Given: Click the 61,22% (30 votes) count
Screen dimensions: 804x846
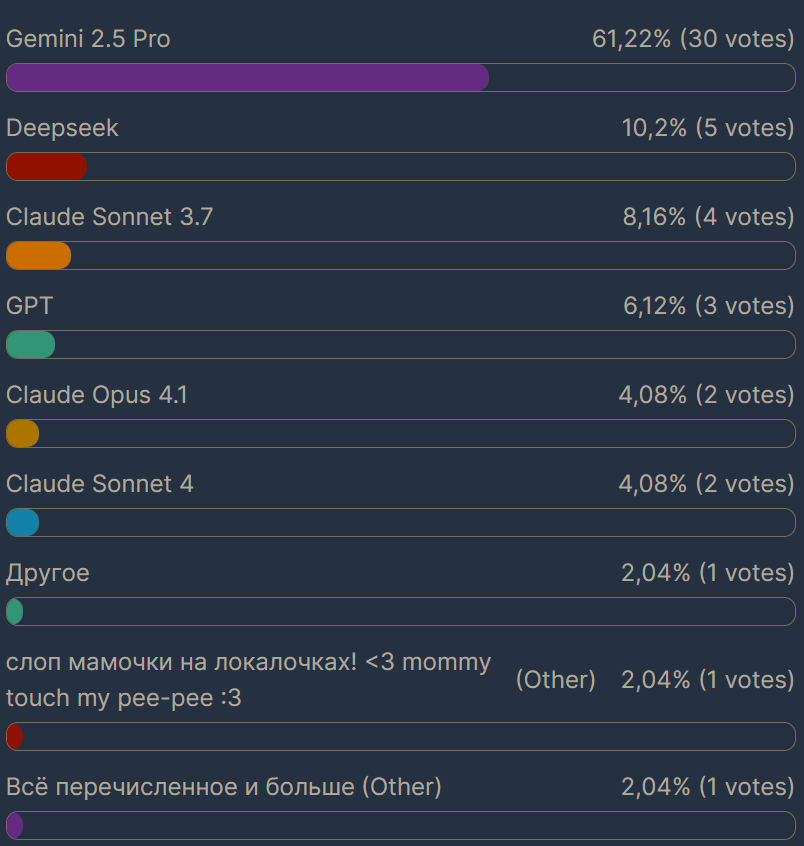Looking at the screenshot, I should 692,39.
